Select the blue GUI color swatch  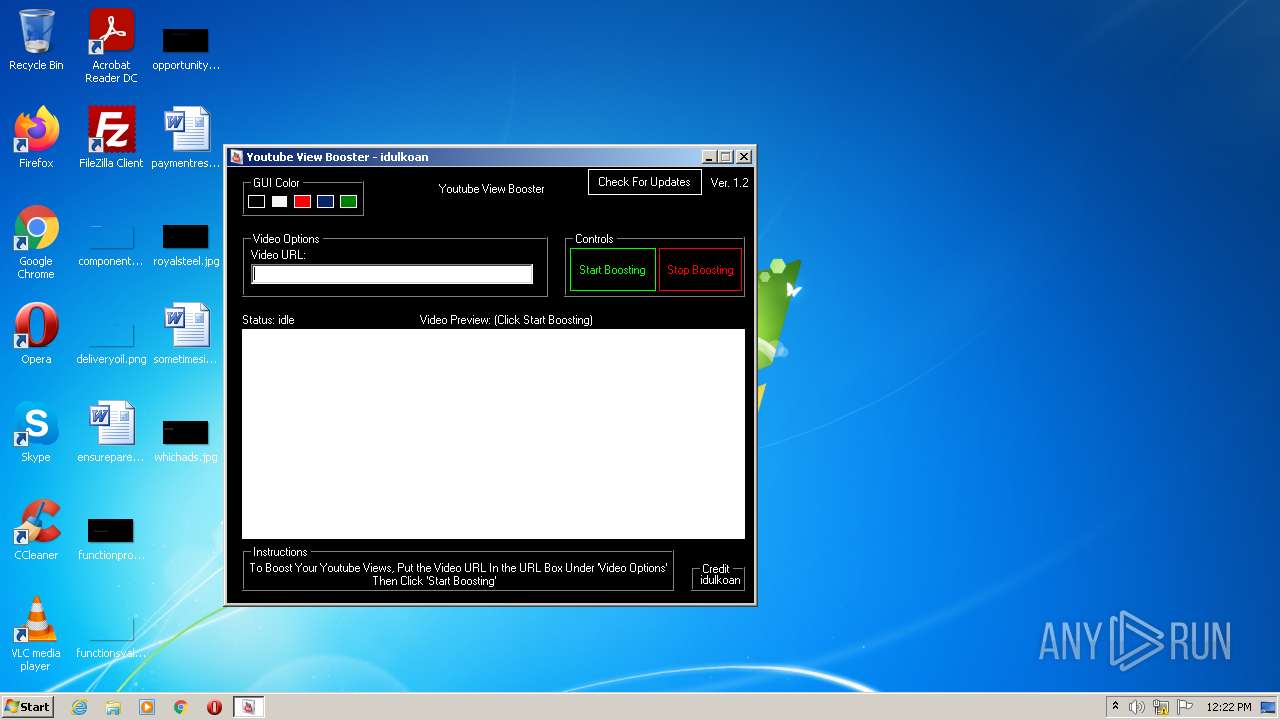(326, 202)
